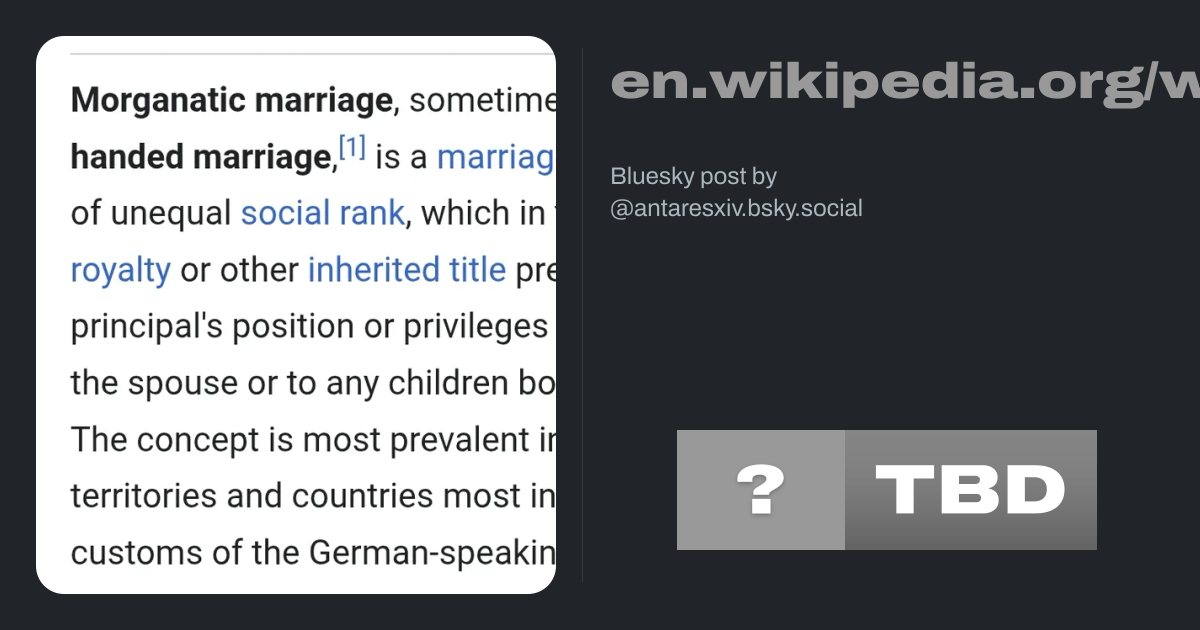
Task: Click the TBD label badge
Action: pos(970,490)
